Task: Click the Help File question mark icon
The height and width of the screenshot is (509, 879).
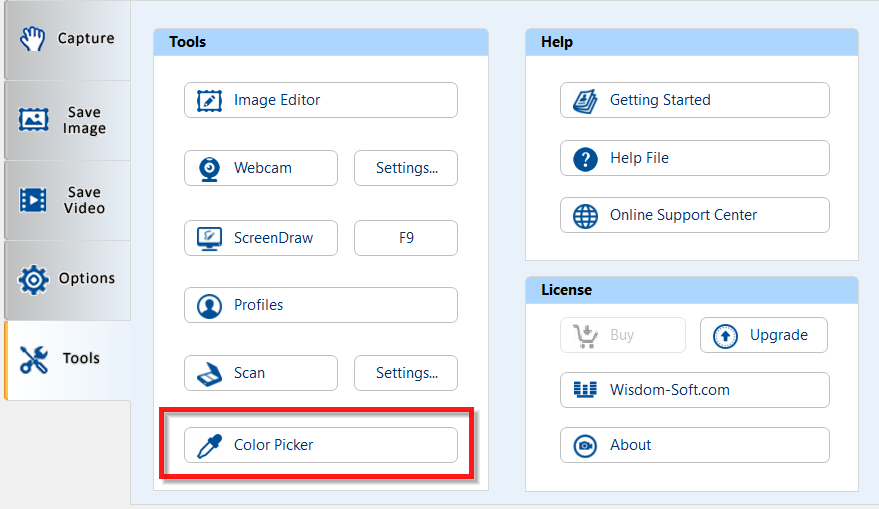Action: 585,158
